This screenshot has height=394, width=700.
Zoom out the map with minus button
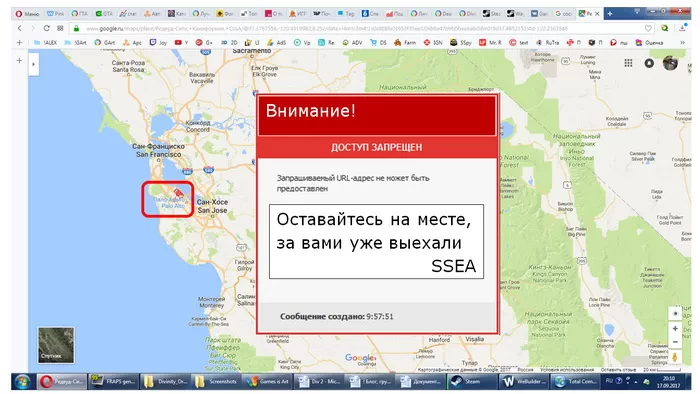(x=675, y=342)
